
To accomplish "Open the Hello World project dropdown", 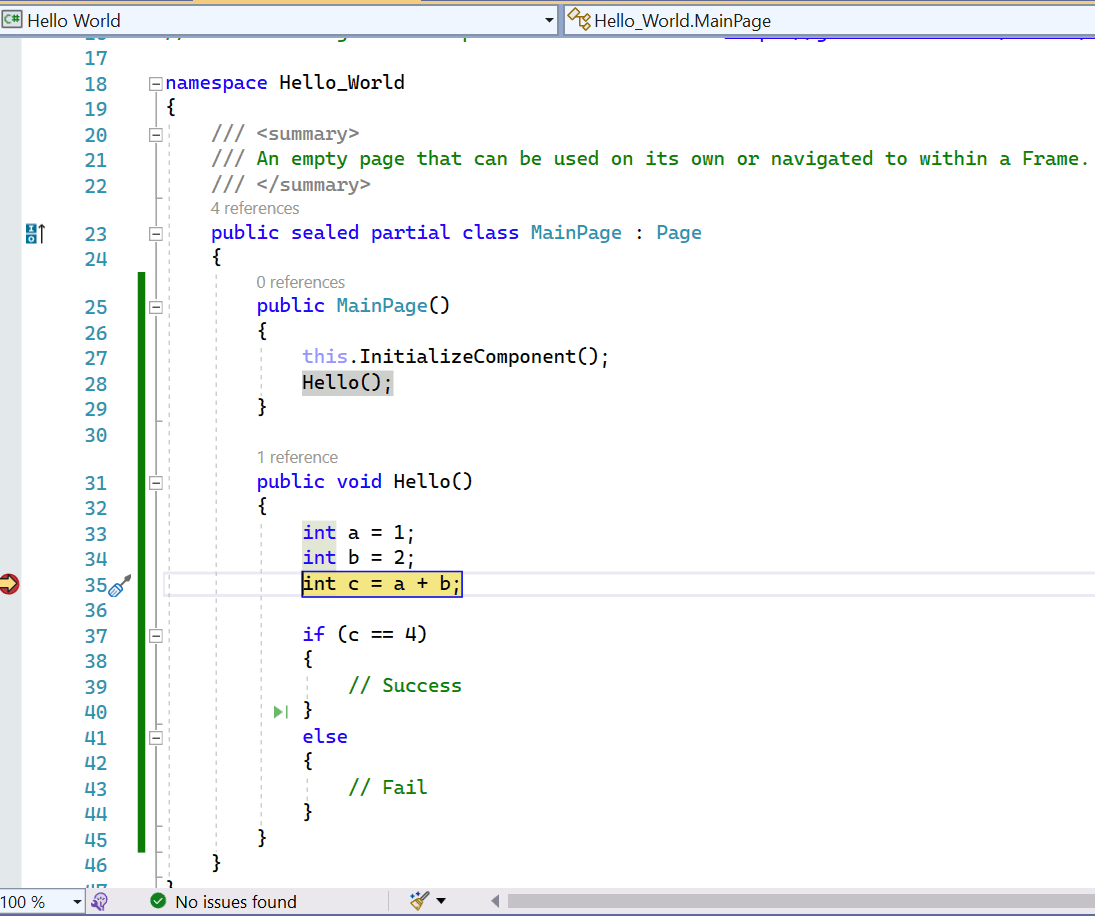I will point(549,20).
